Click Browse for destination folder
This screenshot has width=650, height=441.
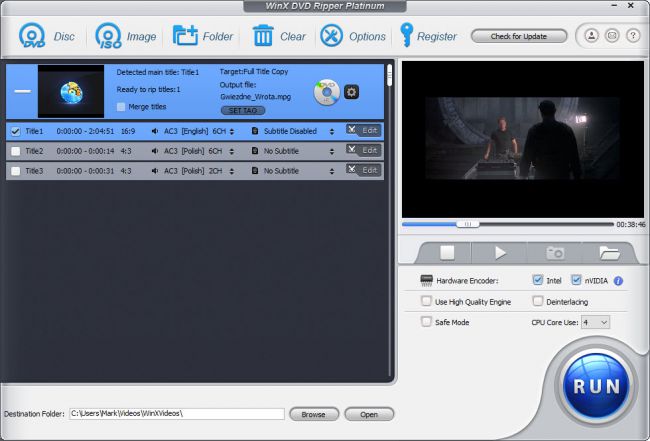coord(314,414)
